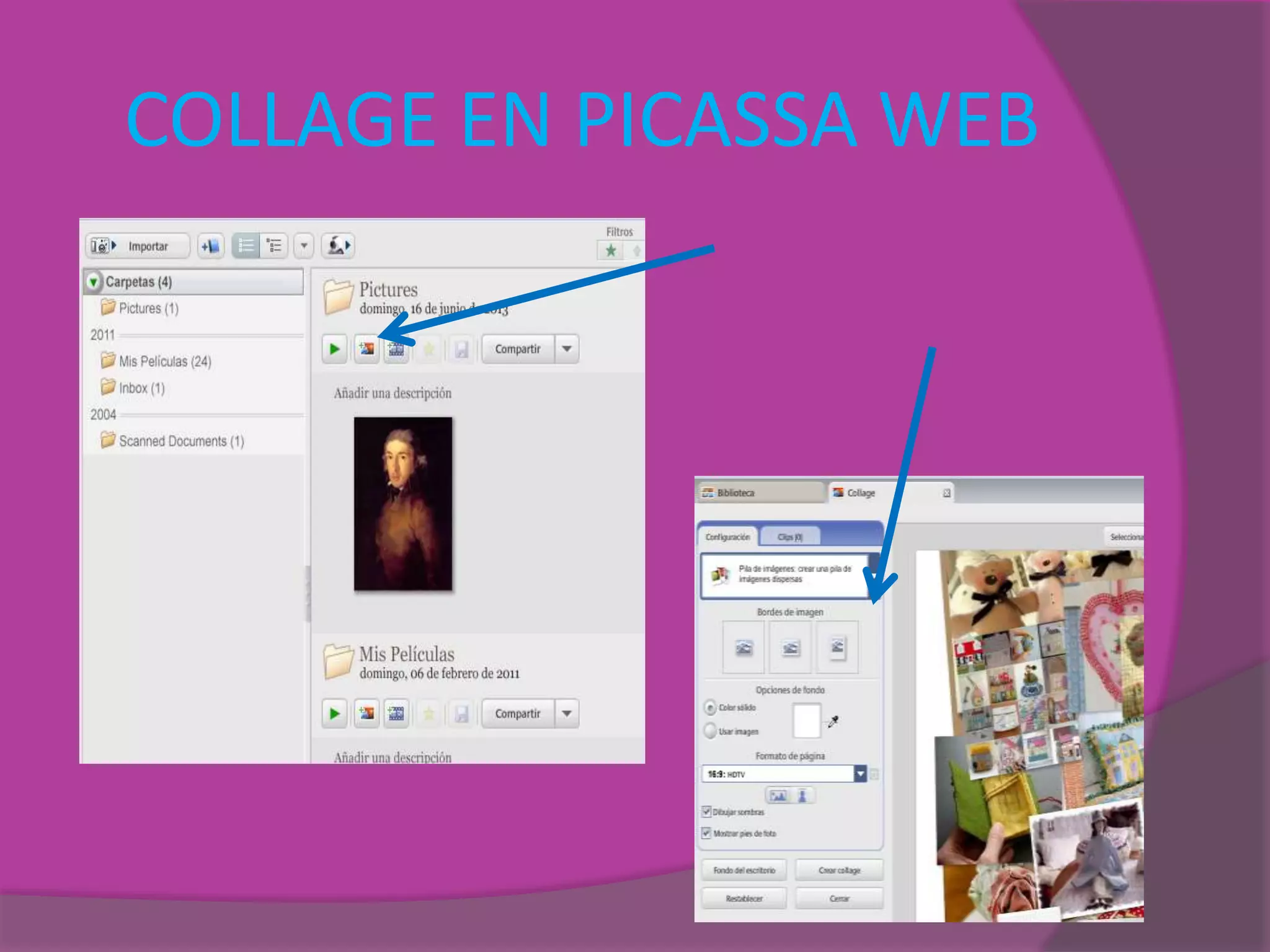Open the people/face albums button
1270x952 pixels.
tap(338, 246)
